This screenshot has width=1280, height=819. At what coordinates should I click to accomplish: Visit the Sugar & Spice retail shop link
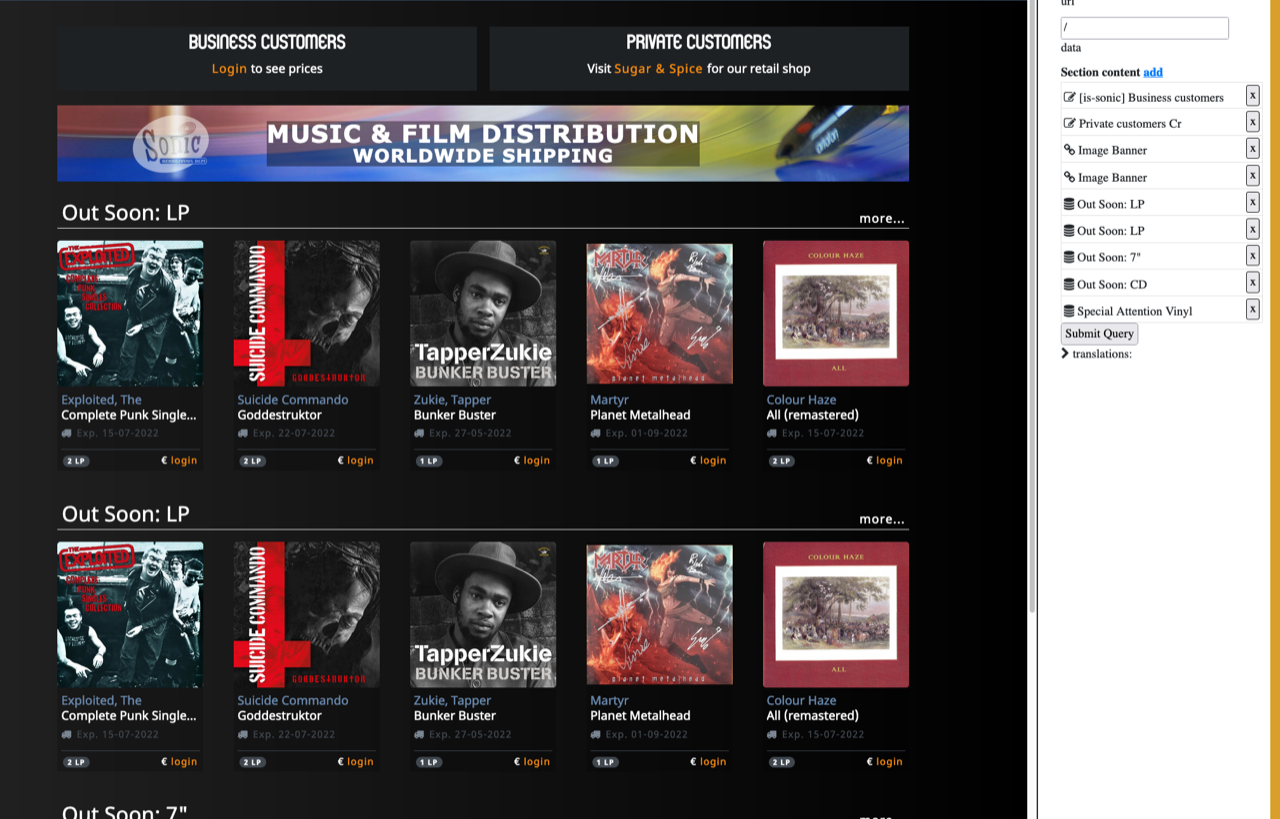click(658, 69)
